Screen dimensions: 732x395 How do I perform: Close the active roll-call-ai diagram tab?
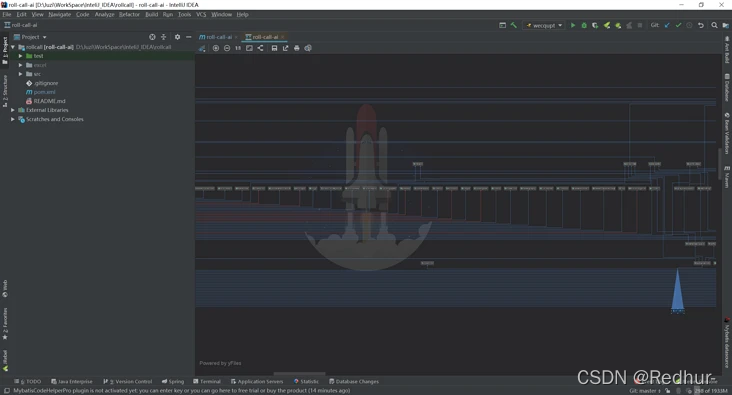[282, 37]
